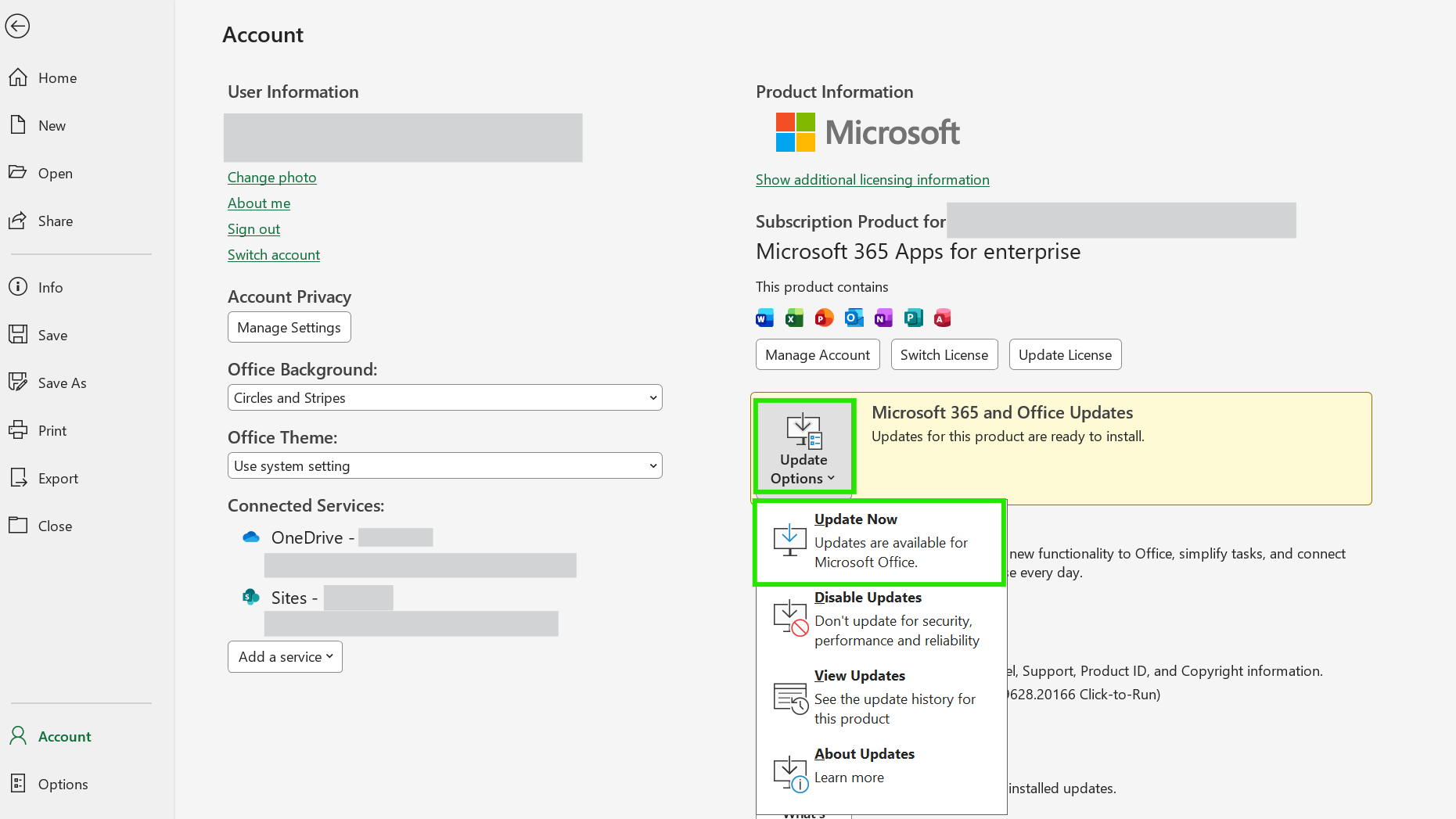Viewport: 1456px width, 819px height.
Task: Click the Share icon in sidebar
Action: pos(18,221)
